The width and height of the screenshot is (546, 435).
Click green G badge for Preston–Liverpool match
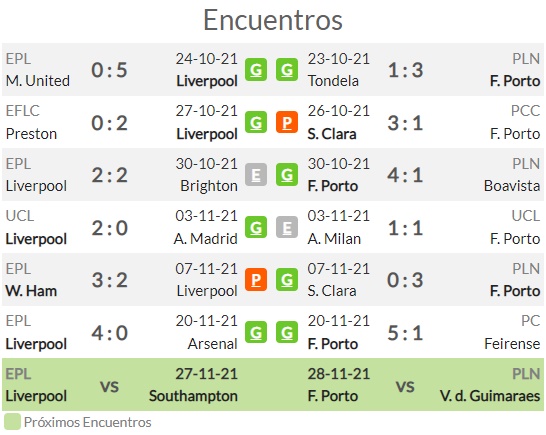pyautogui.click(x=256, y=122)
